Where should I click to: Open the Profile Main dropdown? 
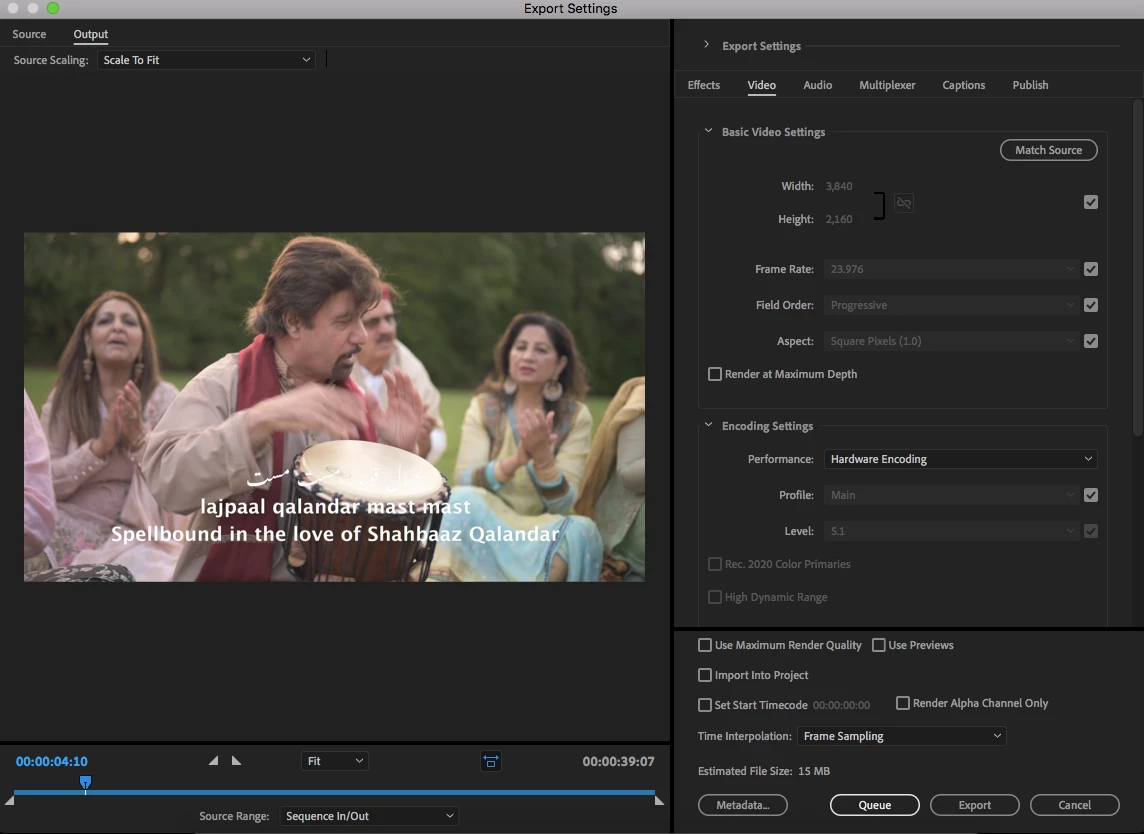(x=951, y=495)
